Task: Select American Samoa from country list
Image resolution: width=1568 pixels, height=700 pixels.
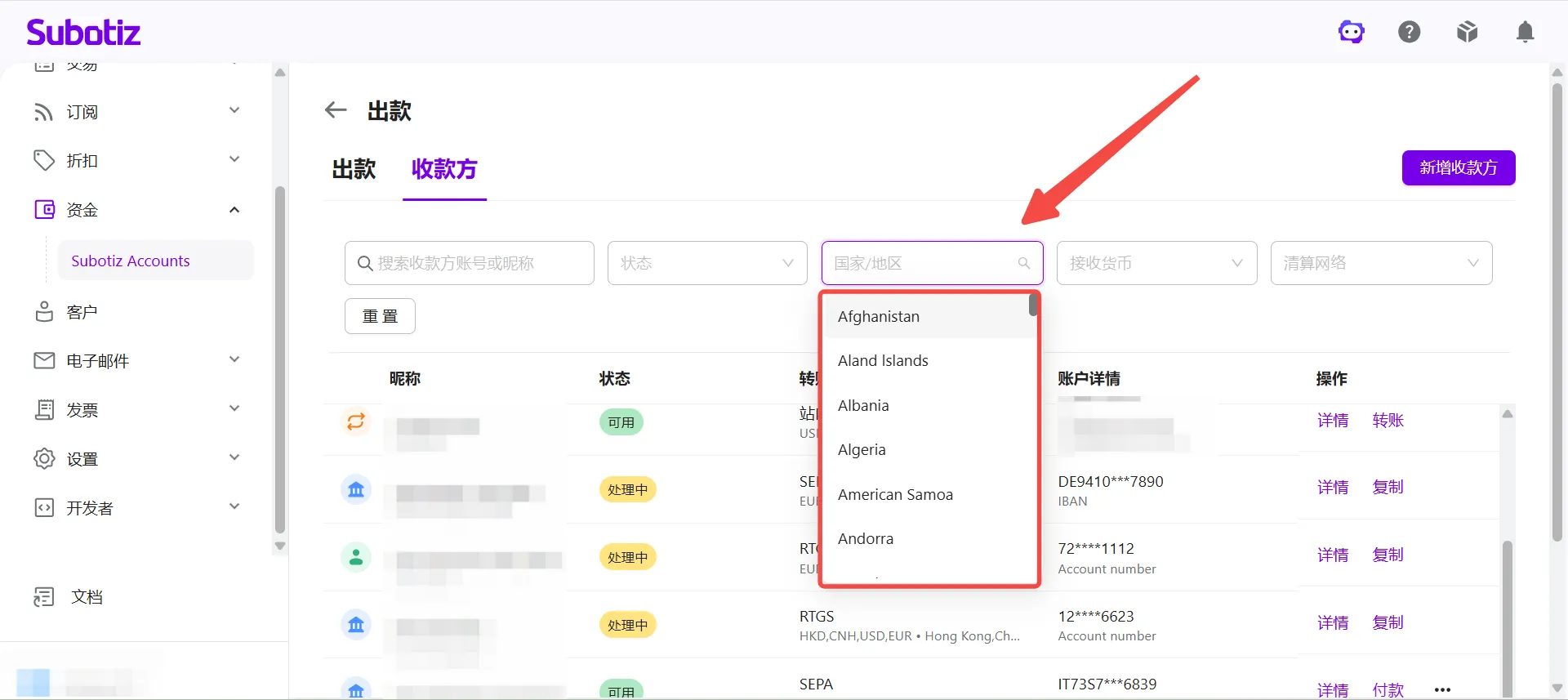Action: click(929, 495)
